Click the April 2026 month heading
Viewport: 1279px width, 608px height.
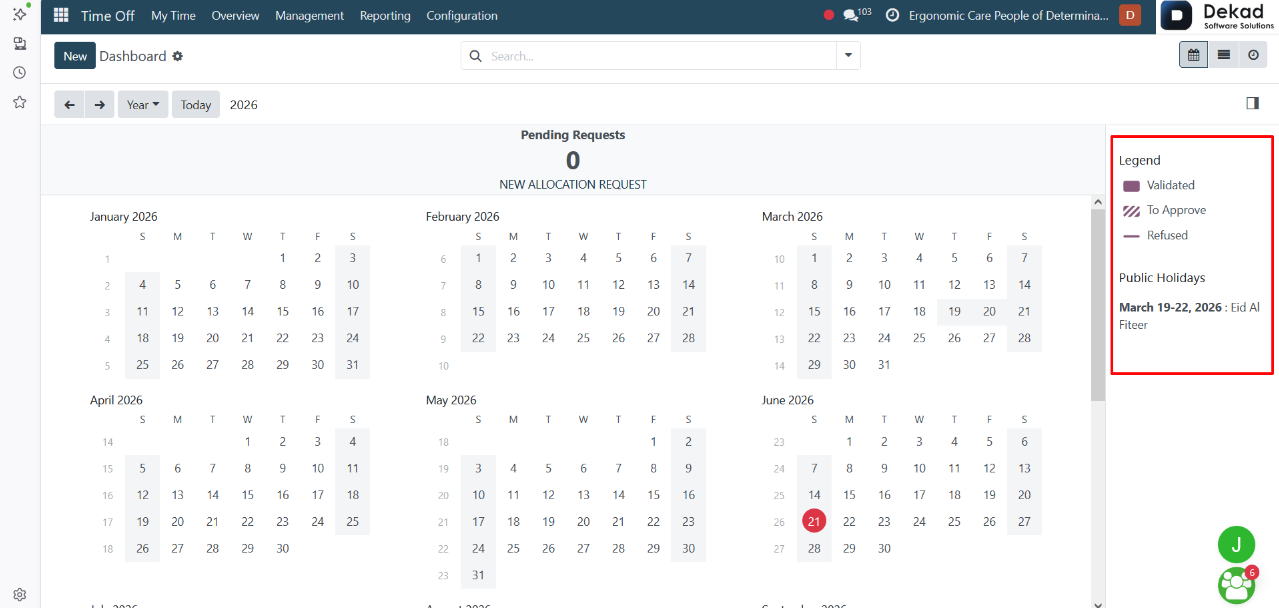116,400
